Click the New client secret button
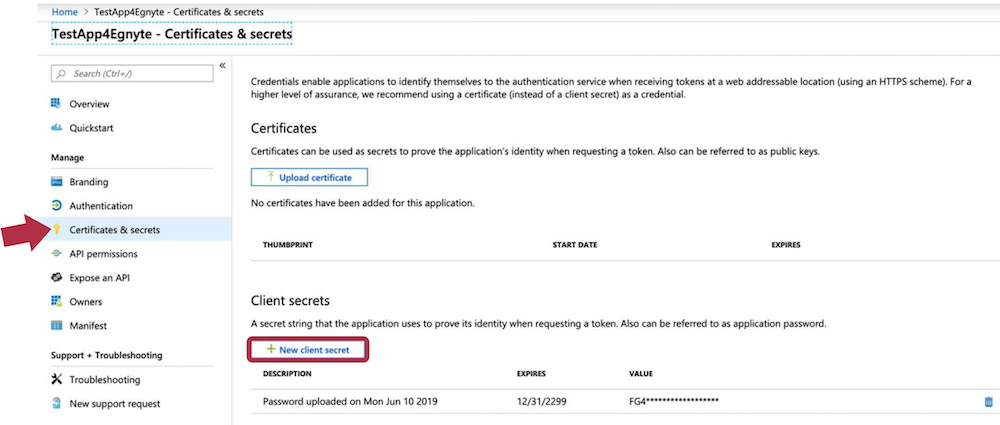Screen dimensions: 1000x425 coord(309,350)
